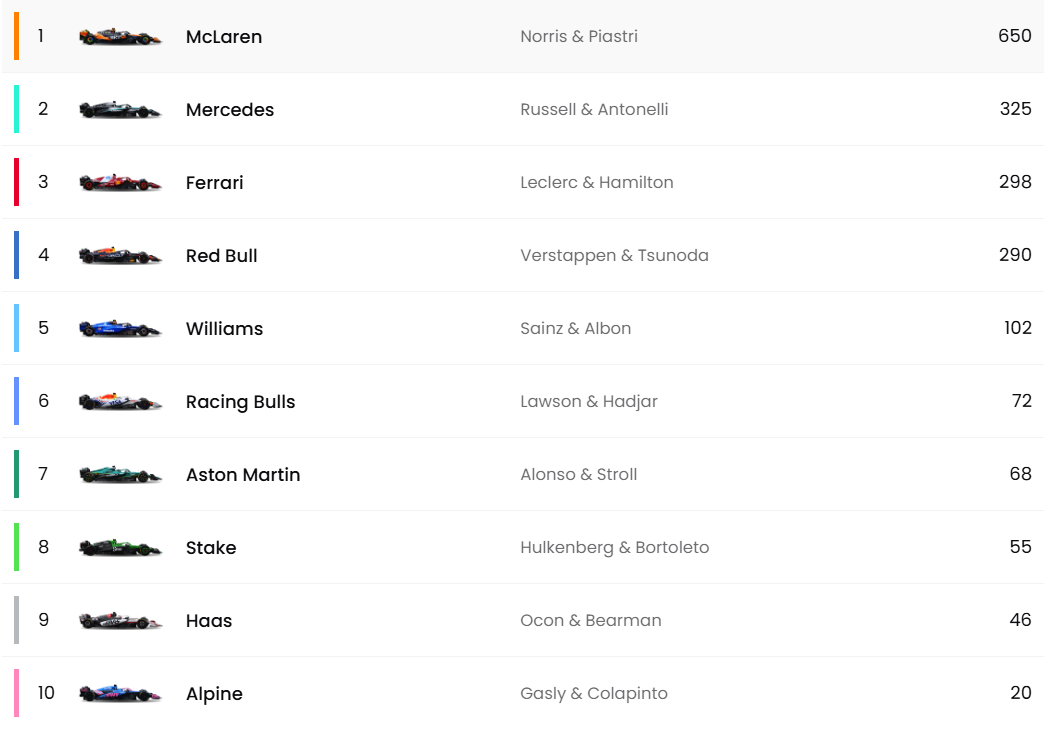The width and height of the screenshot is (1056, 732).
Task: Select the Norris & Piastri drivers text
Action: [579, 37]
